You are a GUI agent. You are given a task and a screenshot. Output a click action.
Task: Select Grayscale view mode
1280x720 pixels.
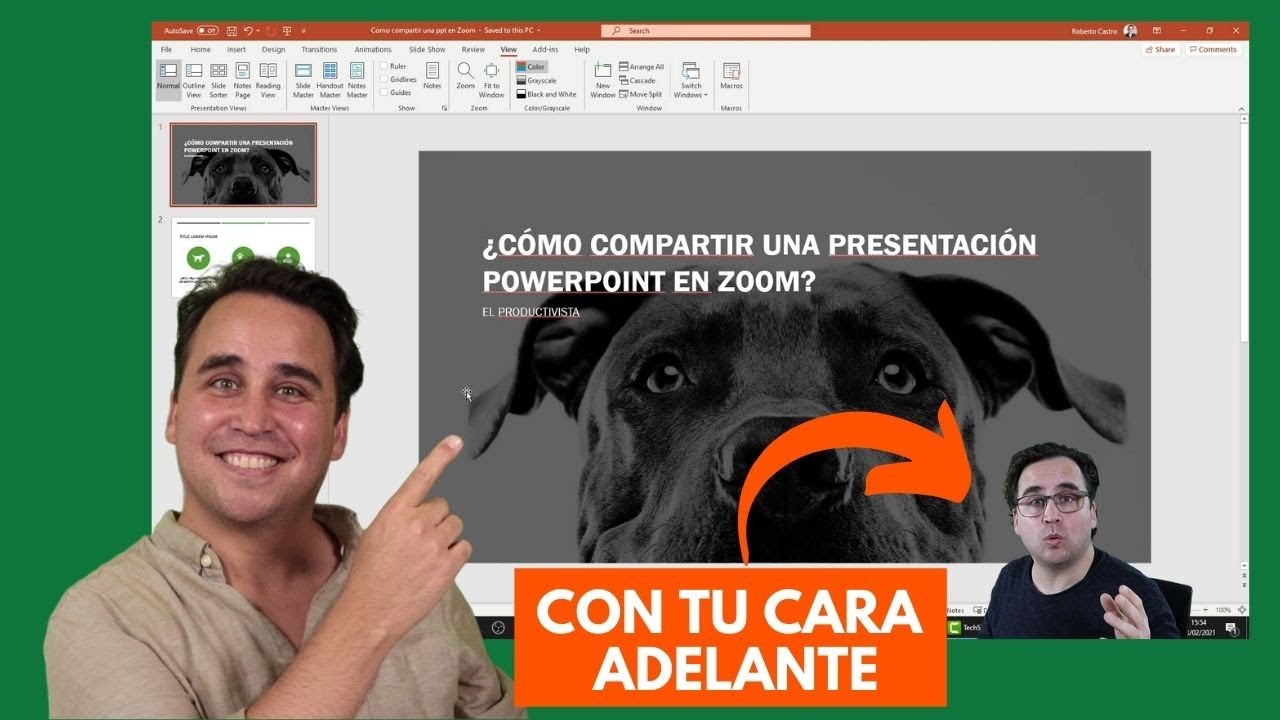click(x=536, y=80)
